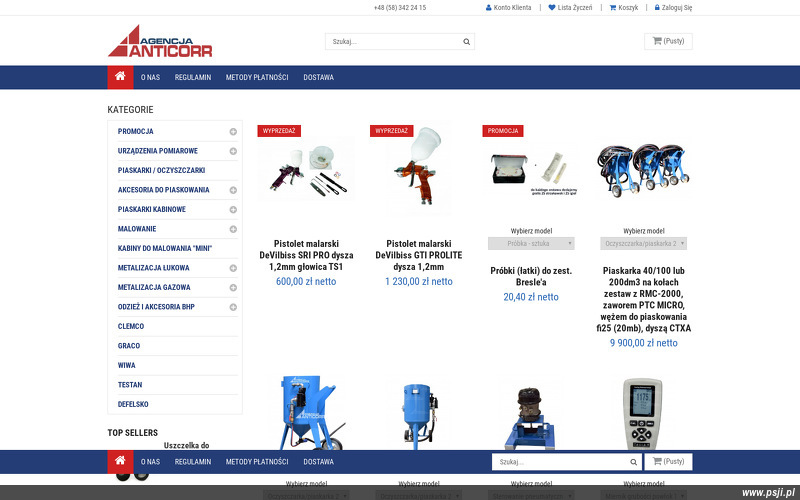The width and height of the screenshot is (800, 500).
Task: Open PIASKARKI / OCZYSZCZARKI category
Action: point(161,170)
